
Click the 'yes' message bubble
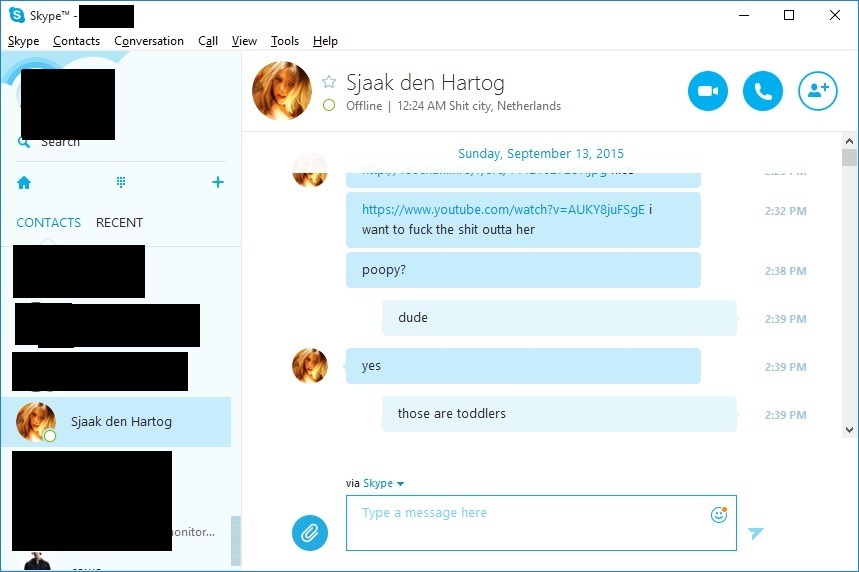click(523, 366)
